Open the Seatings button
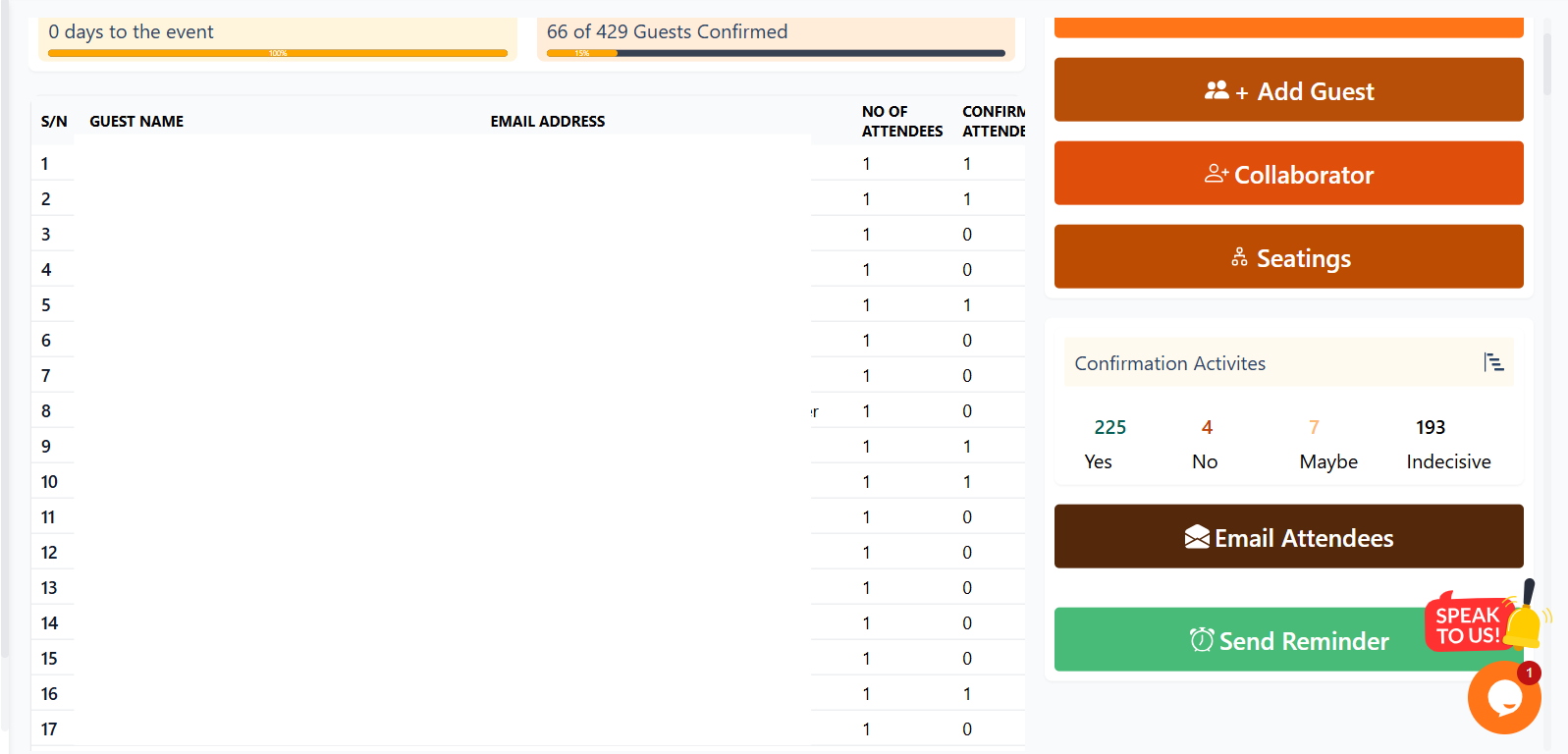The image size is (1568, 754). (x=1288, y=256)
